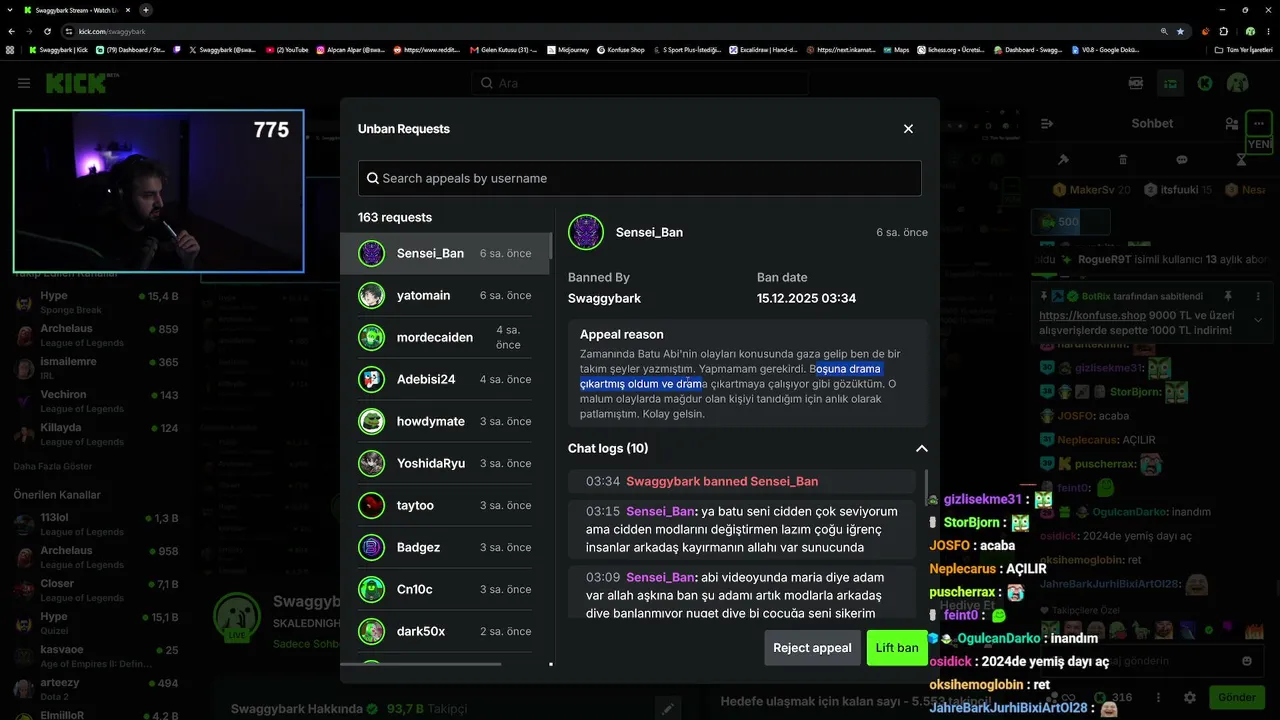1280x720 pixels.
Task: Choose howdymate from the requests list
Action: click(x=445, y=422)
